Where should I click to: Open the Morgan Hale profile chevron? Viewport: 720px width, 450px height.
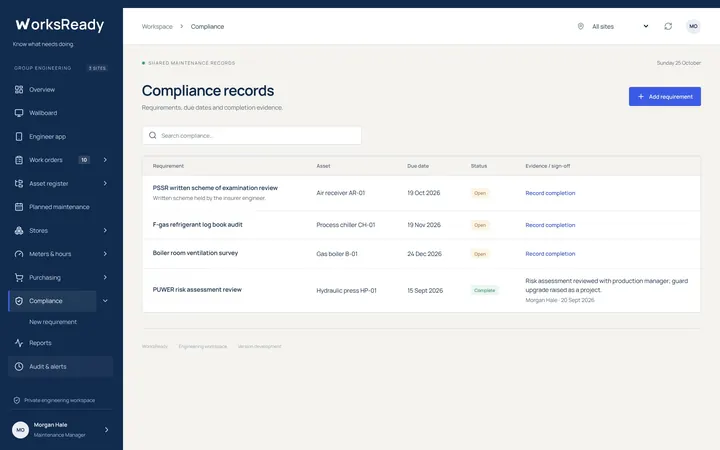107,430
